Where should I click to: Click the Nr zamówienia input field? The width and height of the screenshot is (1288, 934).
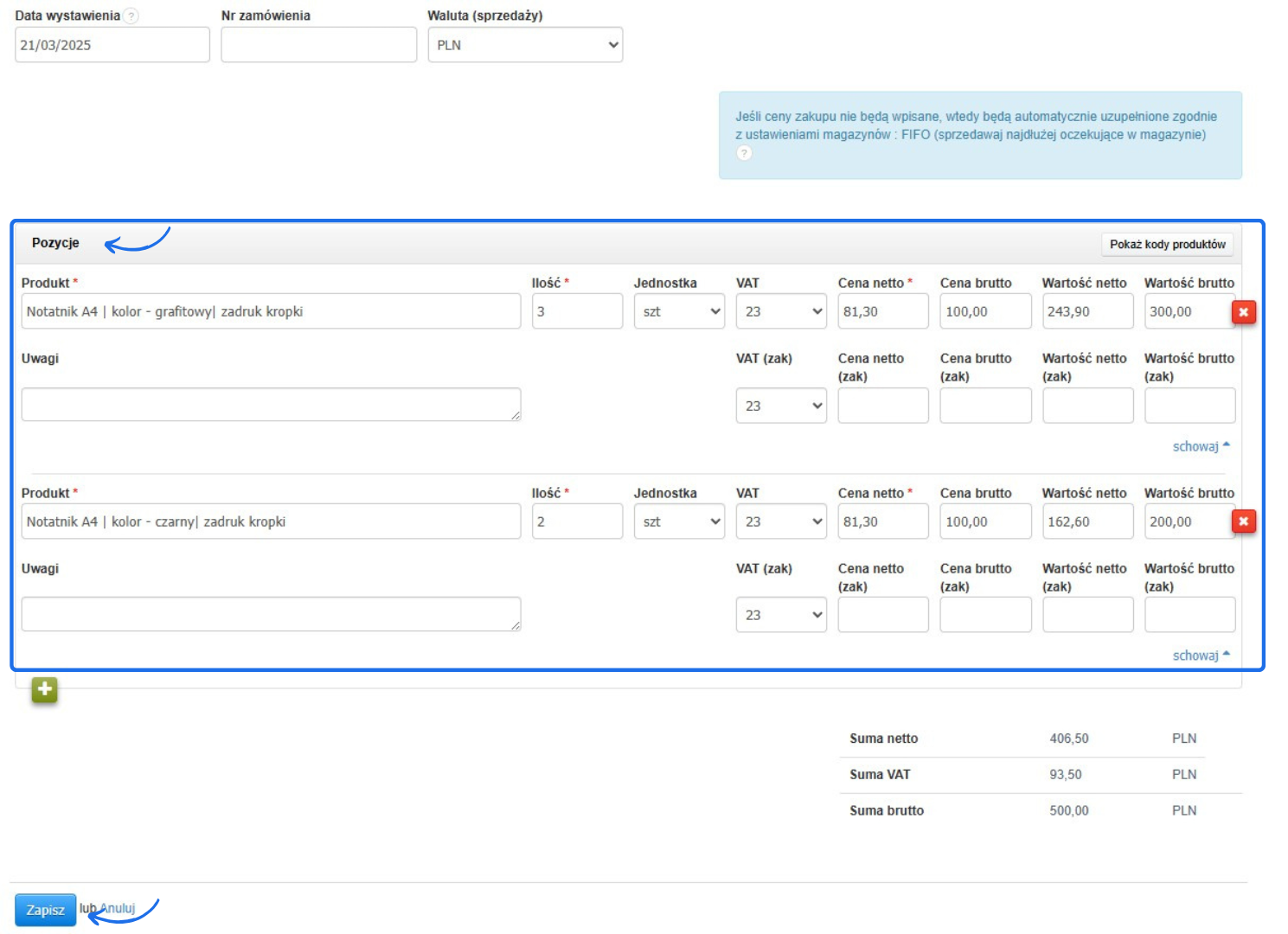[x=318, y=45]
